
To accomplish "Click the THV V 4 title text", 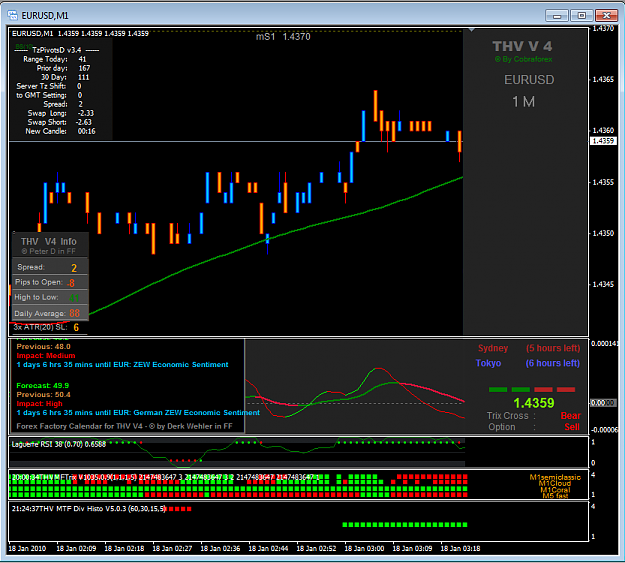I will [x=523, y=46].
